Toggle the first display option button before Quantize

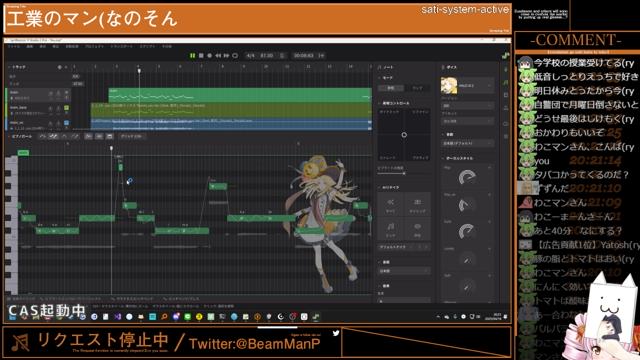click(88, 136)
